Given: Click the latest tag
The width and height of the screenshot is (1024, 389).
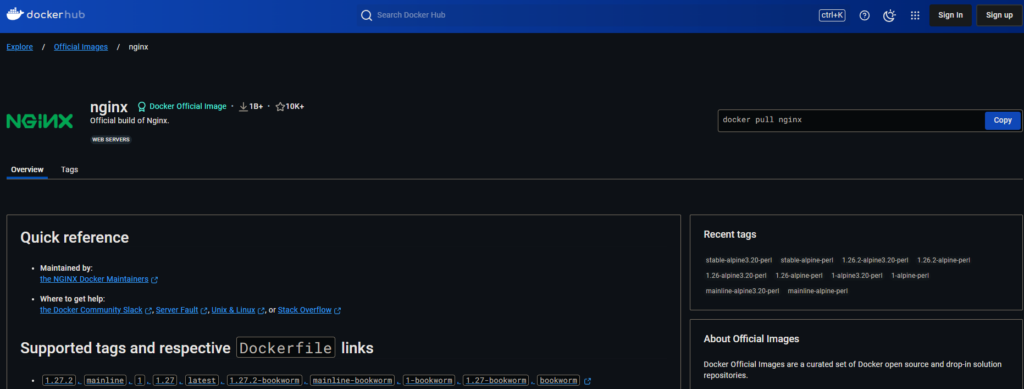Looking at the screenshot, I should pyautogui.click(x=201, y=381).
